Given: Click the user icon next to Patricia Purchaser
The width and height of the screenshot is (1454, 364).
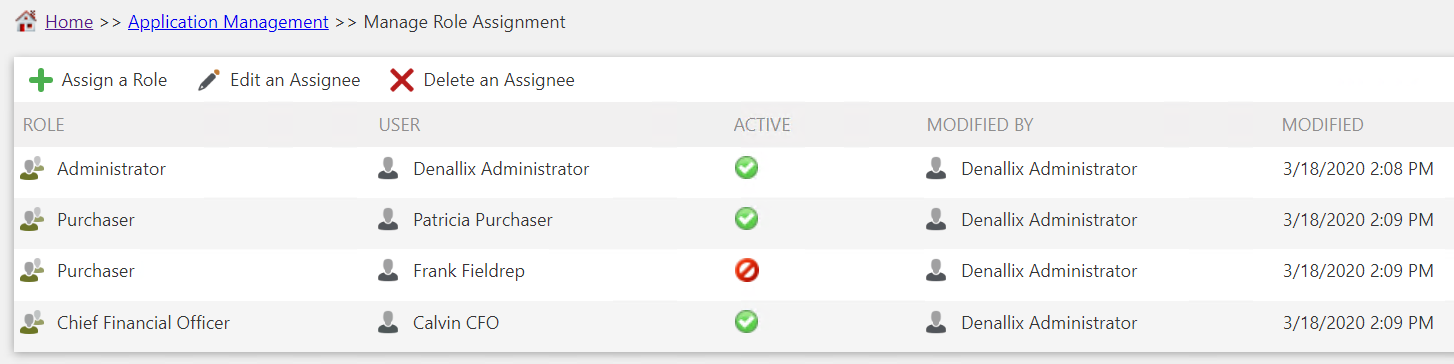Looking at the screenshot, I should [388, 219].
